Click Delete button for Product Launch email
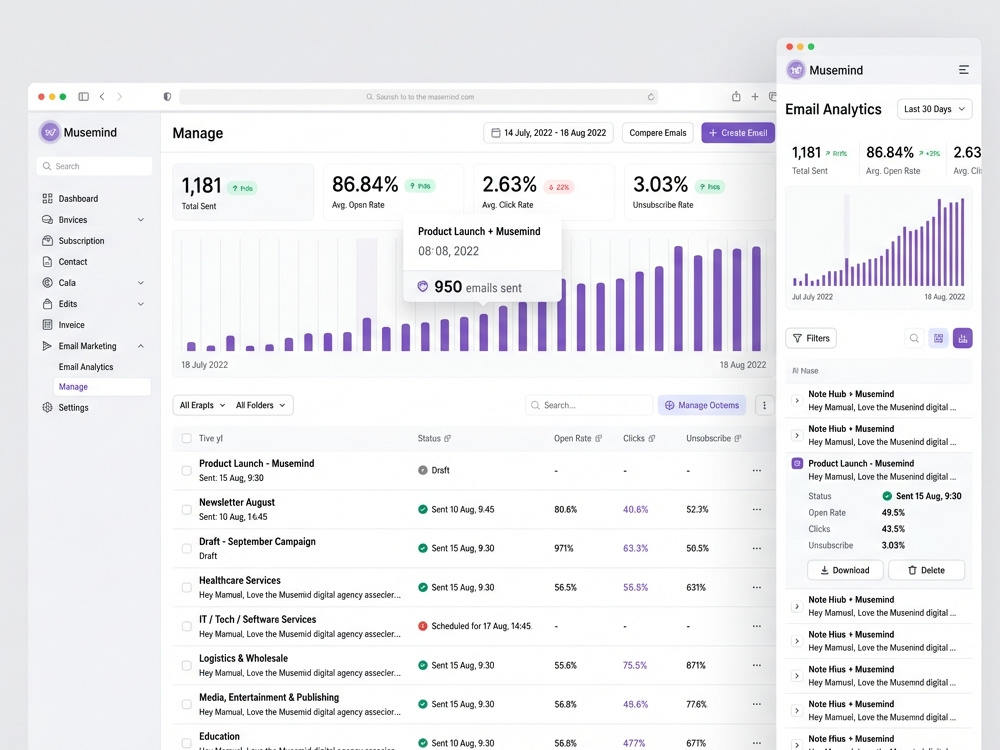The width and height of the screenshot is (1000, 750). pos(926,570)
